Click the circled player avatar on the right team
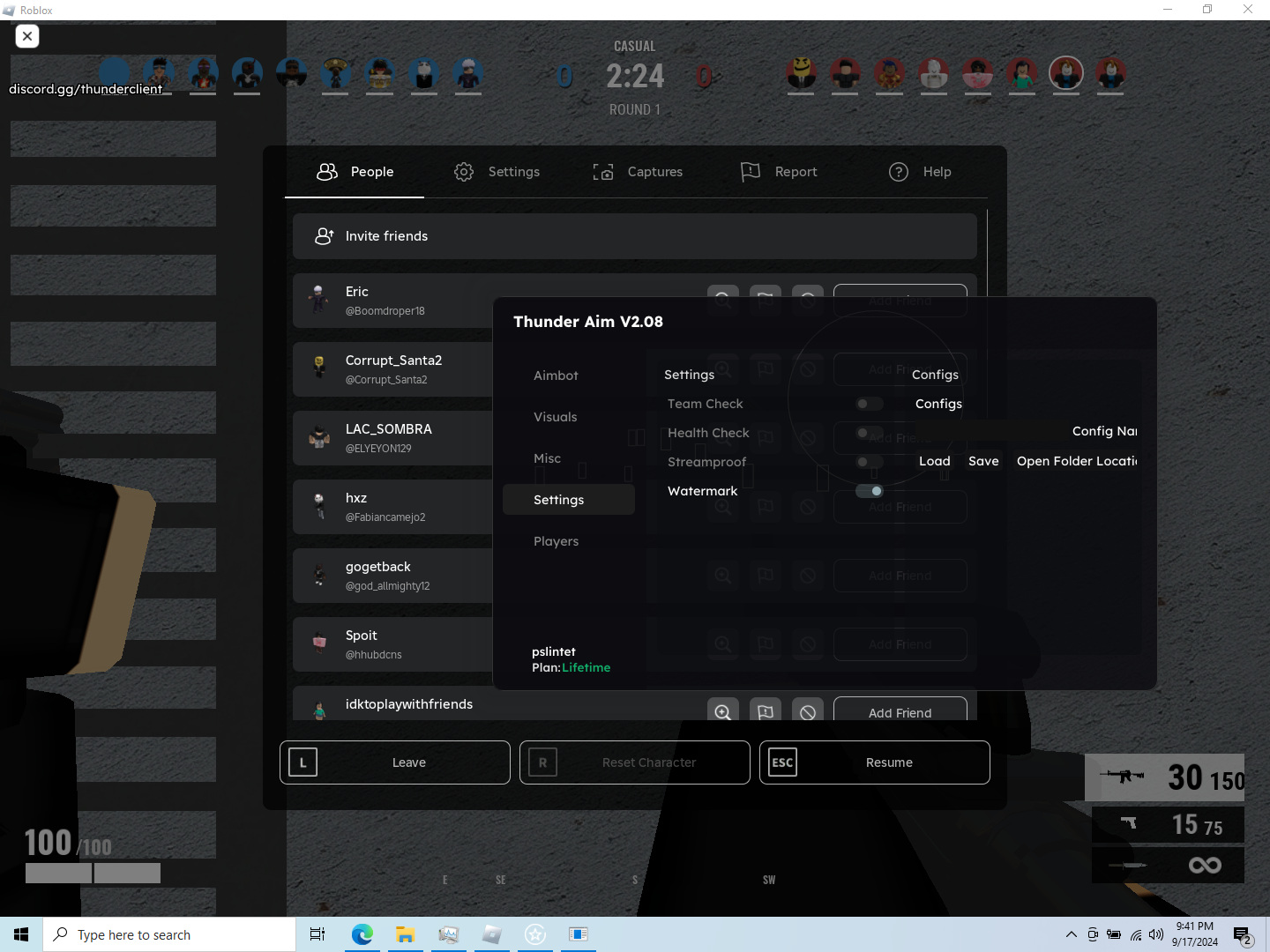This screenshot has height=952, width=1270. click(x=1066, y=73)
